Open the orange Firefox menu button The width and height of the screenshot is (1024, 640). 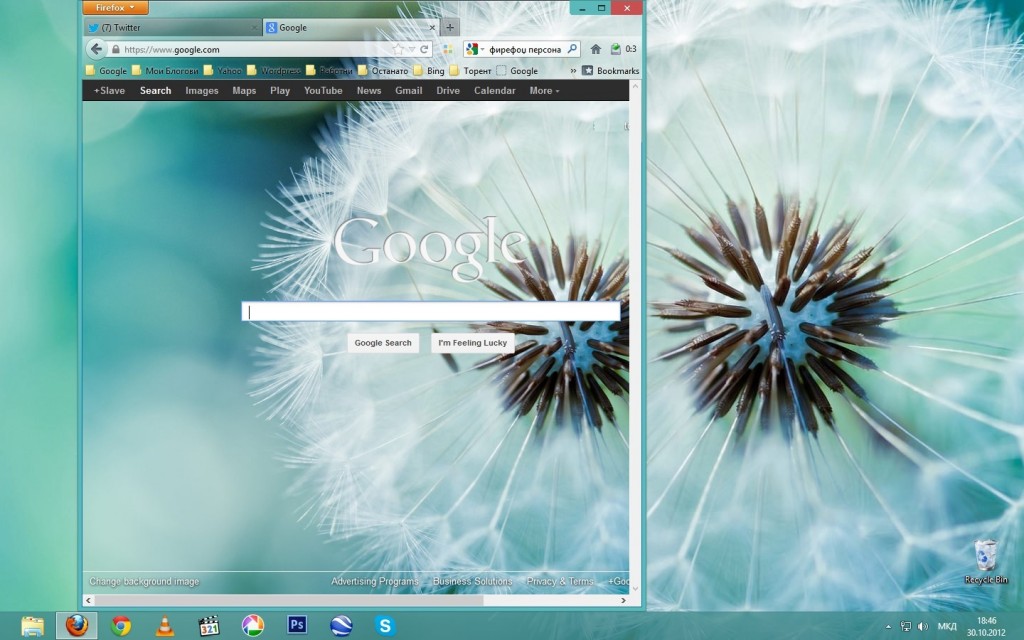[116, 7]
